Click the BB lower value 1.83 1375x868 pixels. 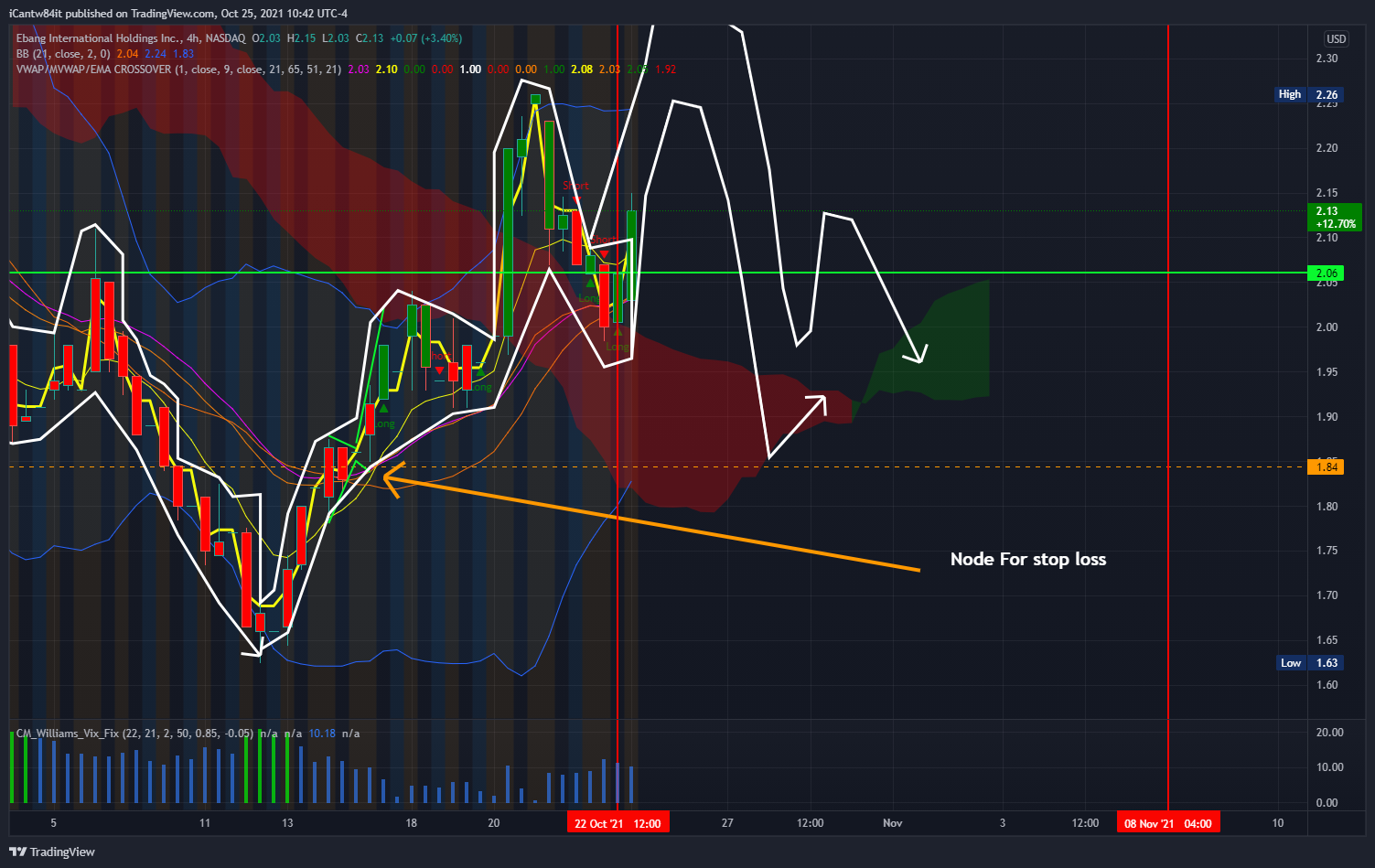point(183,54)
